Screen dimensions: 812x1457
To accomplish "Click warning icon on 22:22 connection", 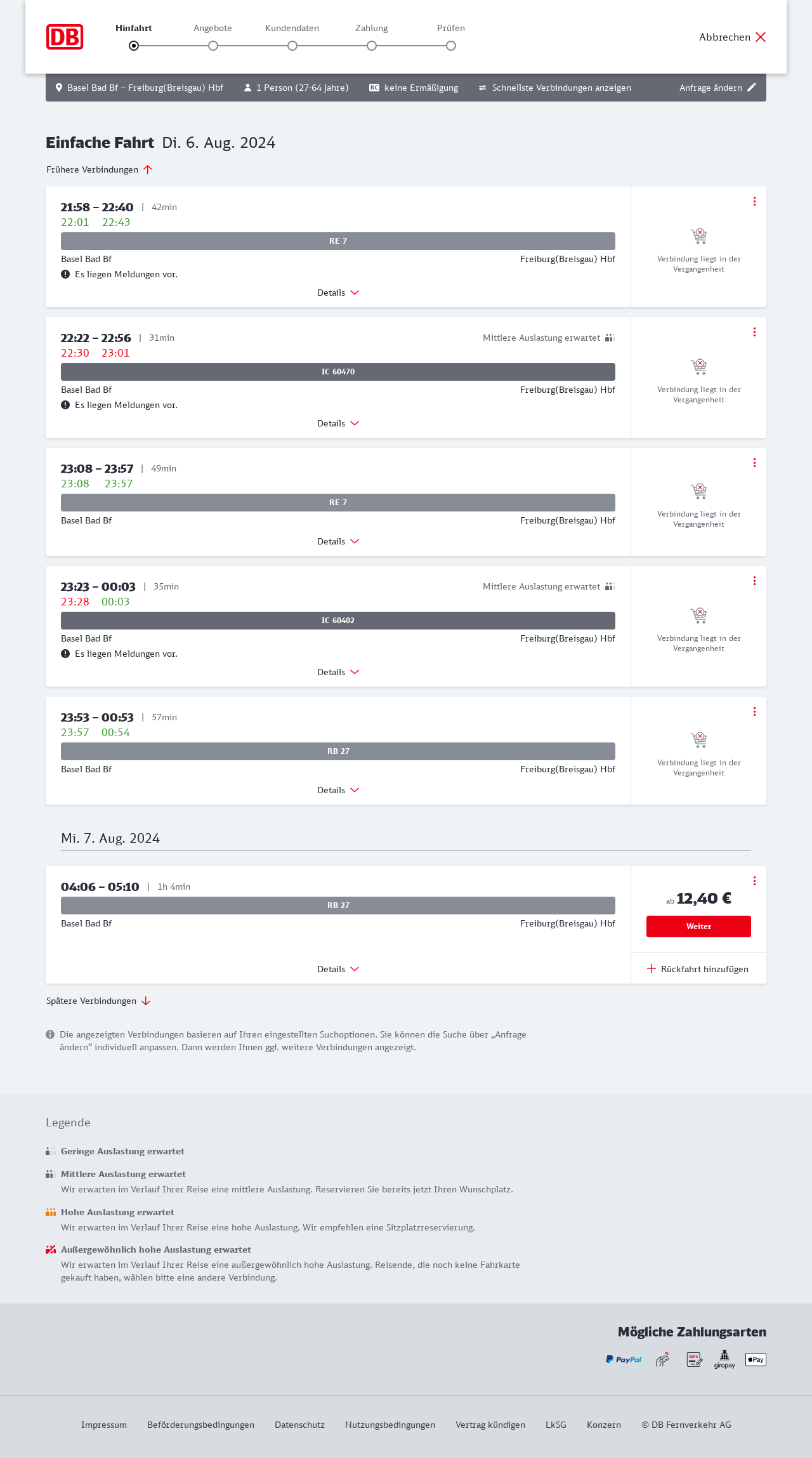I will 65,405.
